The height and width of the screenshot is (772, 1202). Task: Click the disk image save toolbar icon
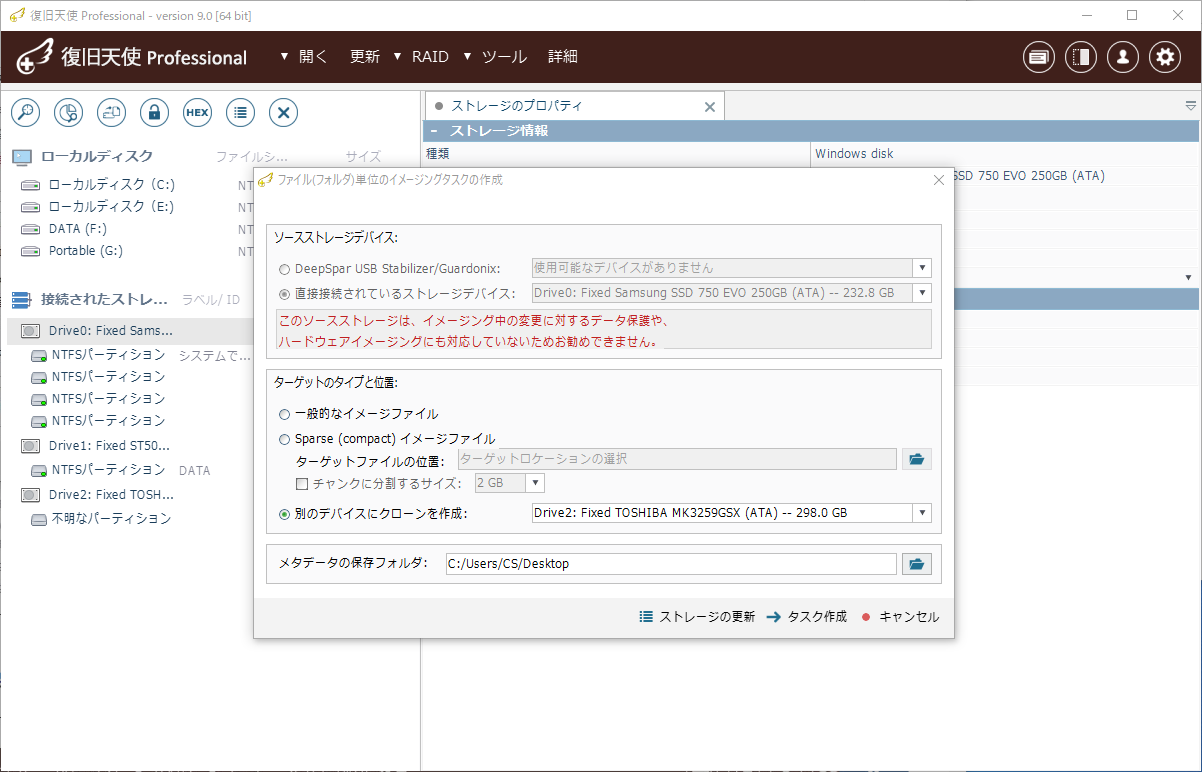pos(111,113)
